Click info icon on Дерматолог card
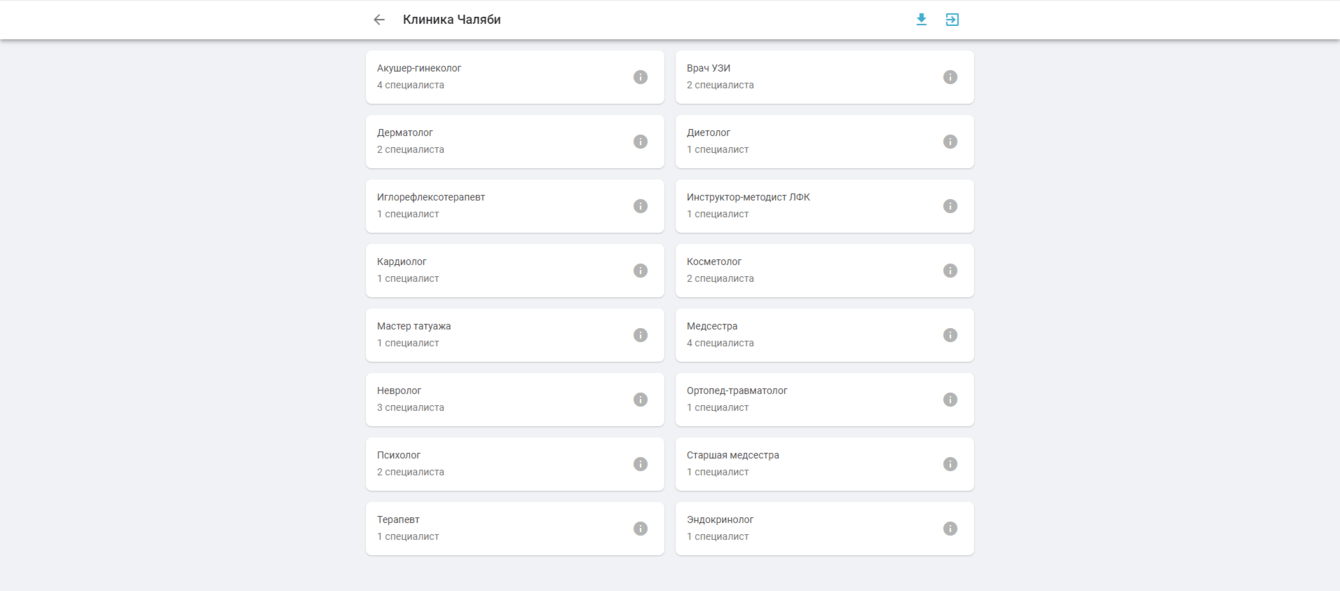The height and width of the screenshot is (591, 1340). [x=641, y=142]
